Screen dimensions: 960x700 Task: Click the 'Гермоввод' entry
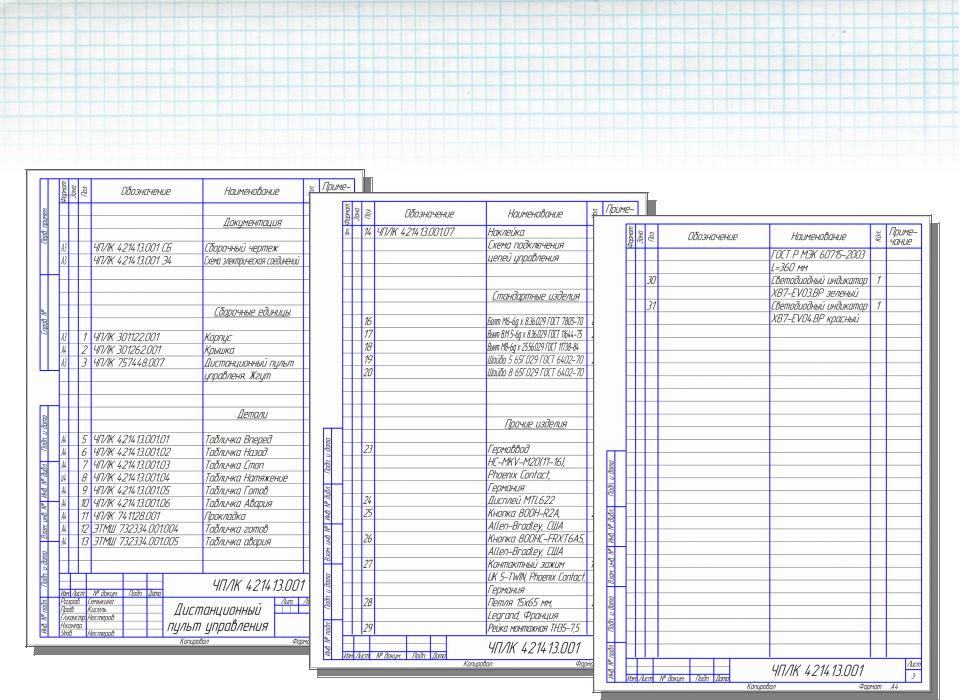pyautogui.click(x=509, y=449)
